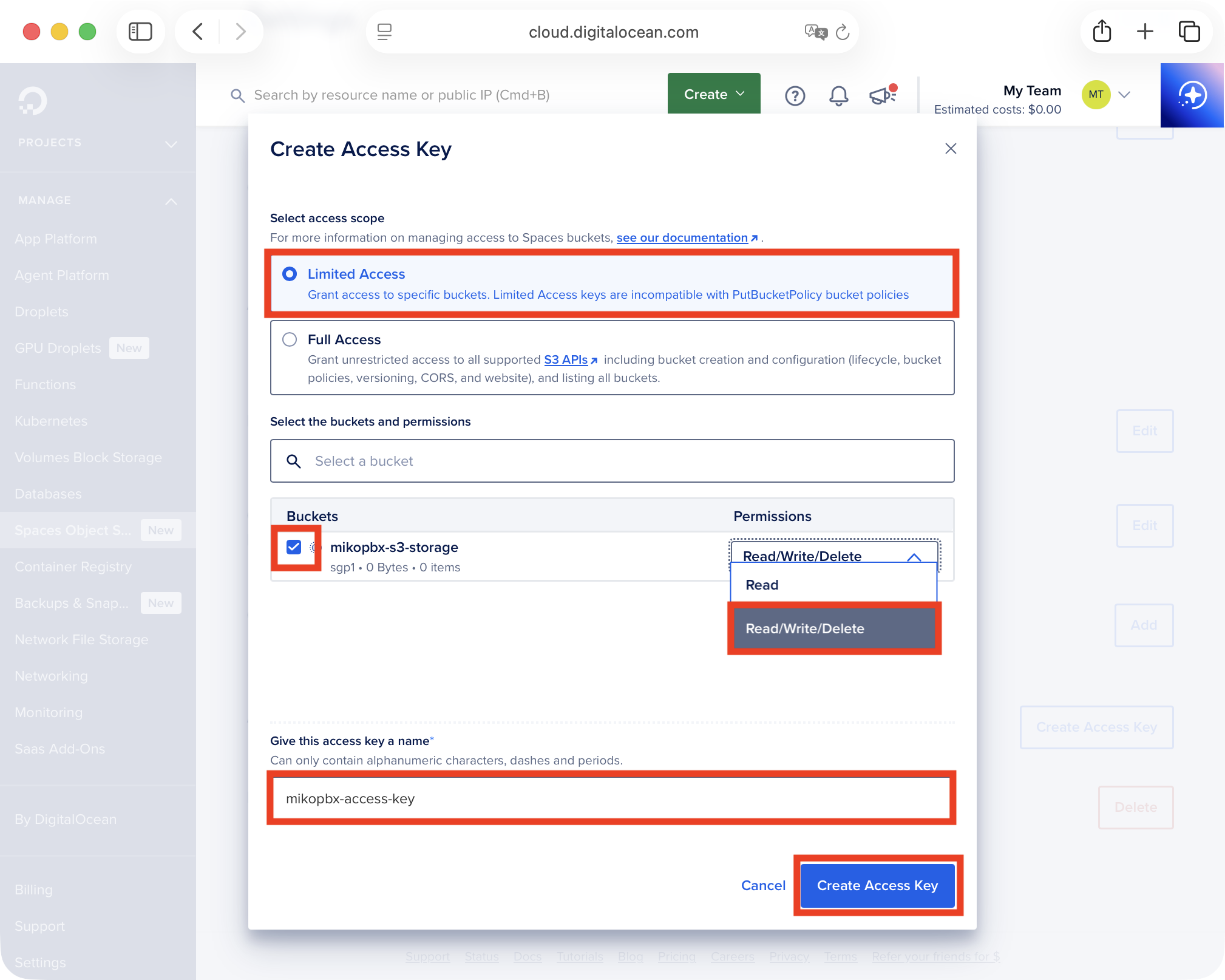Click the Select a bucket search field
Viewport: 1225px width, 980px height.
pos(612,461)
